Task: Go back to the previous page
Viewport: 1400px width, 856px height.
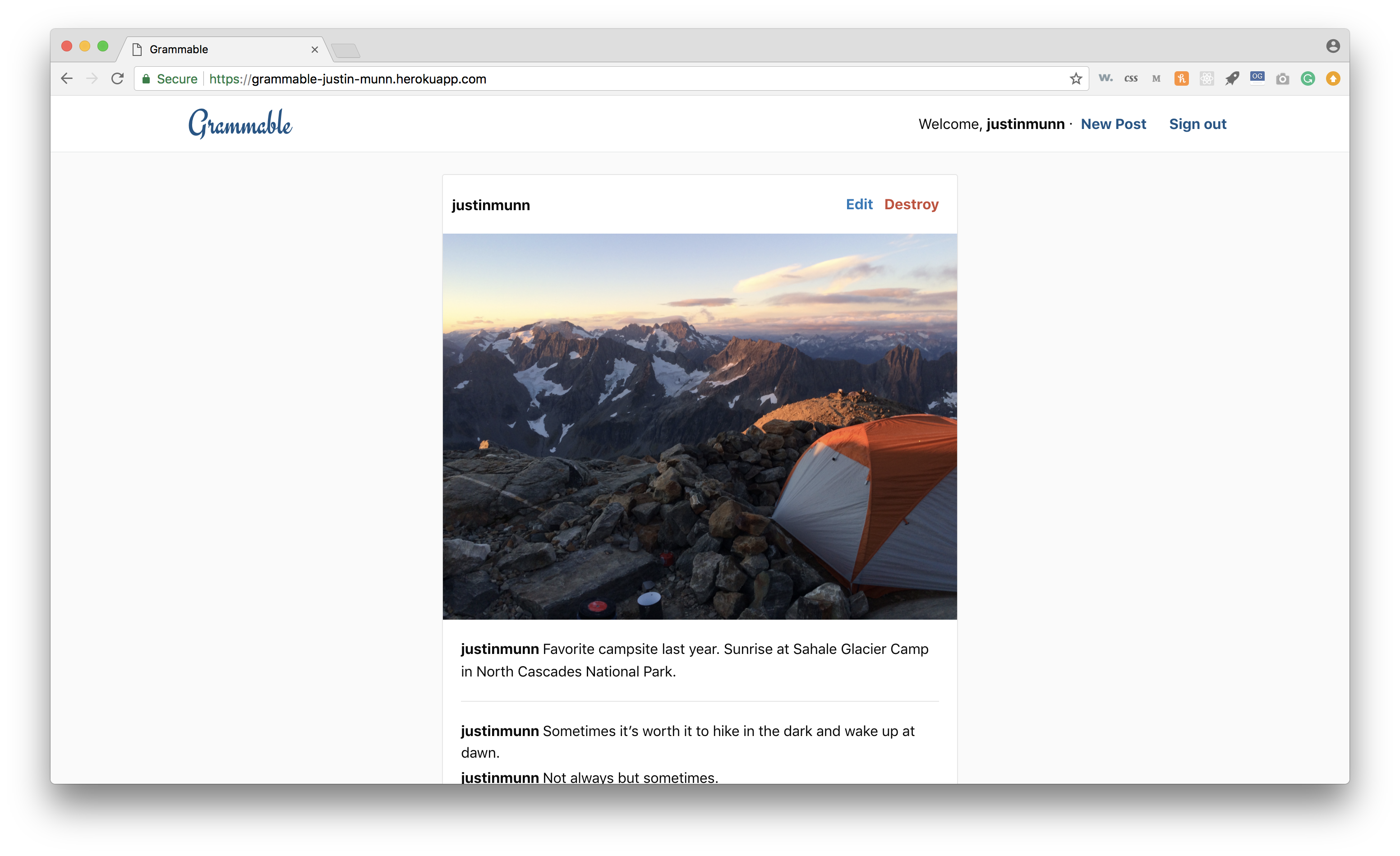Action: coord(67,79)
